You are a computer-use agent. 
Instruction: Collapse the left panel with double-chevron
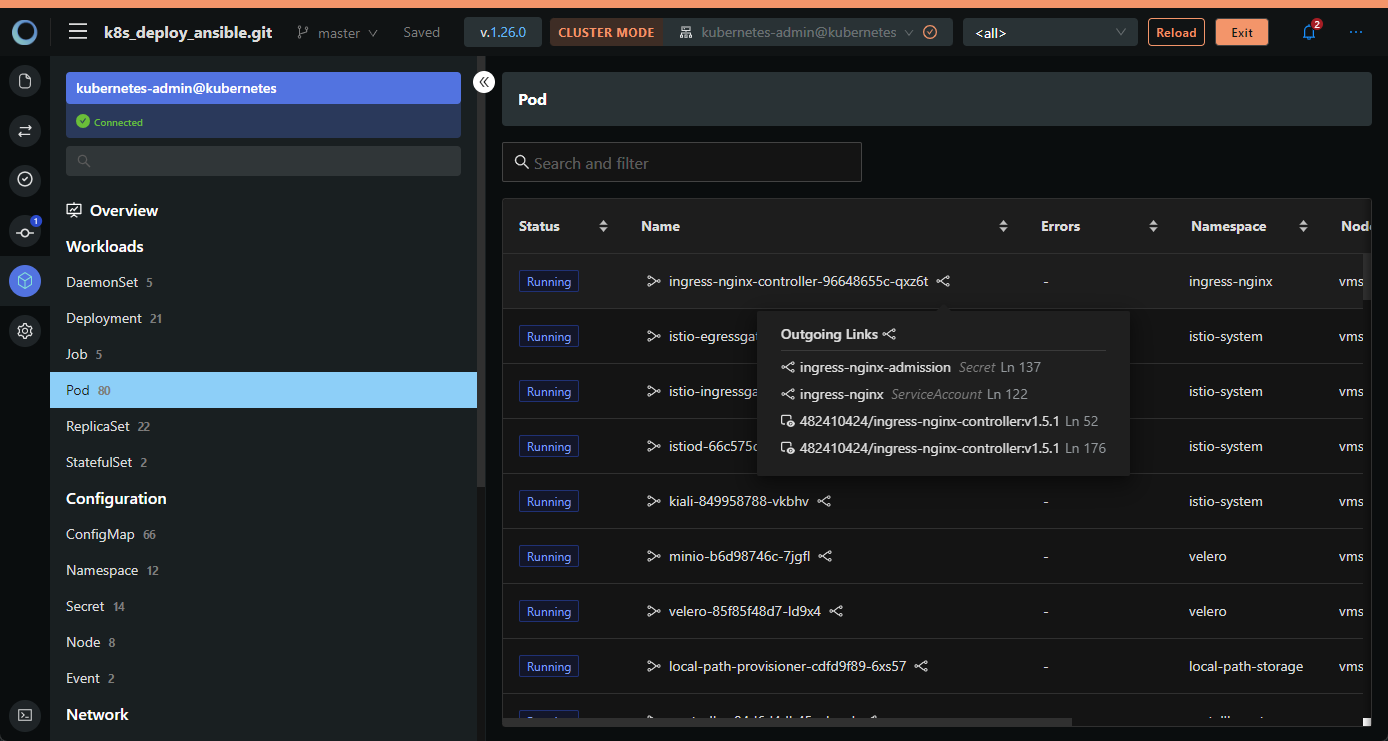click(x=484, y=82)
